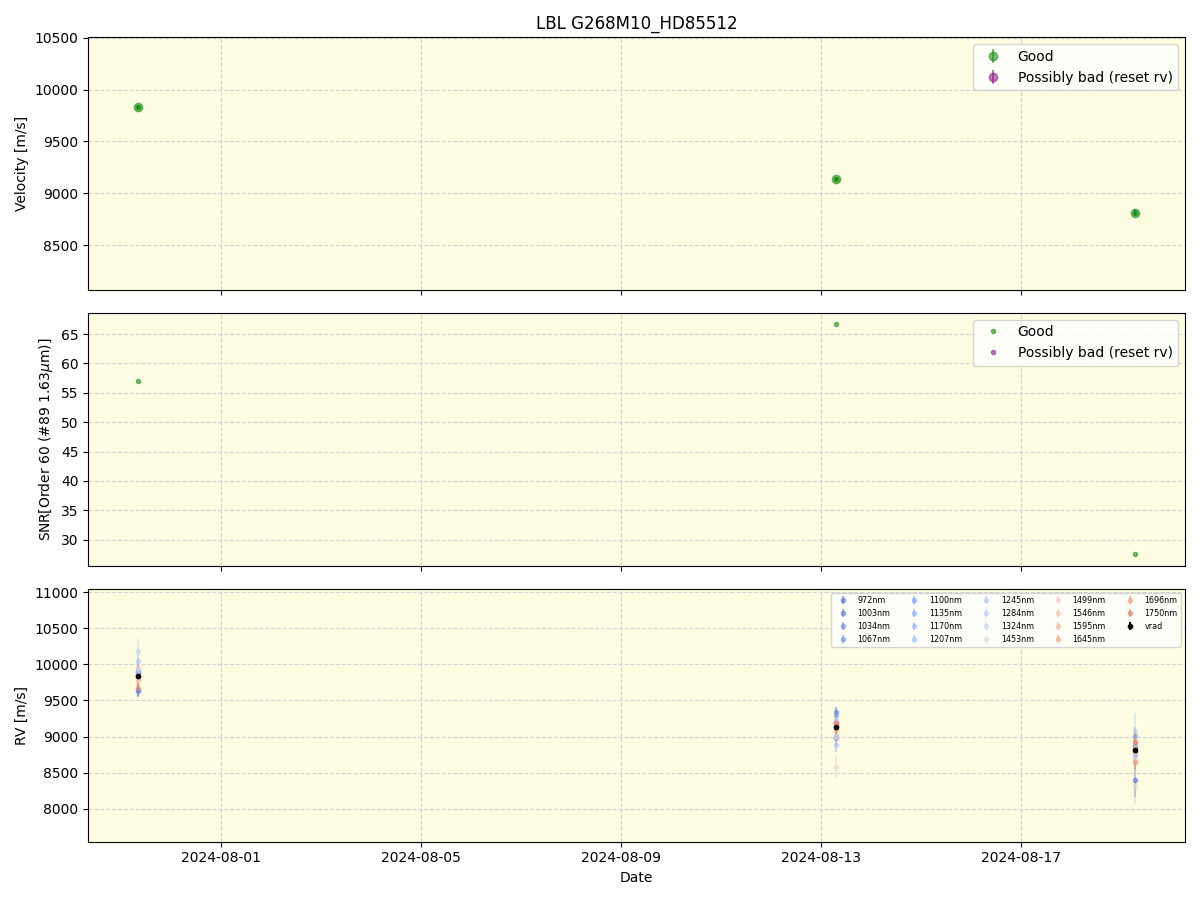Click the SNR data point near 57
The width and height of the screenshot is (1200, 900).
[138, 381]
